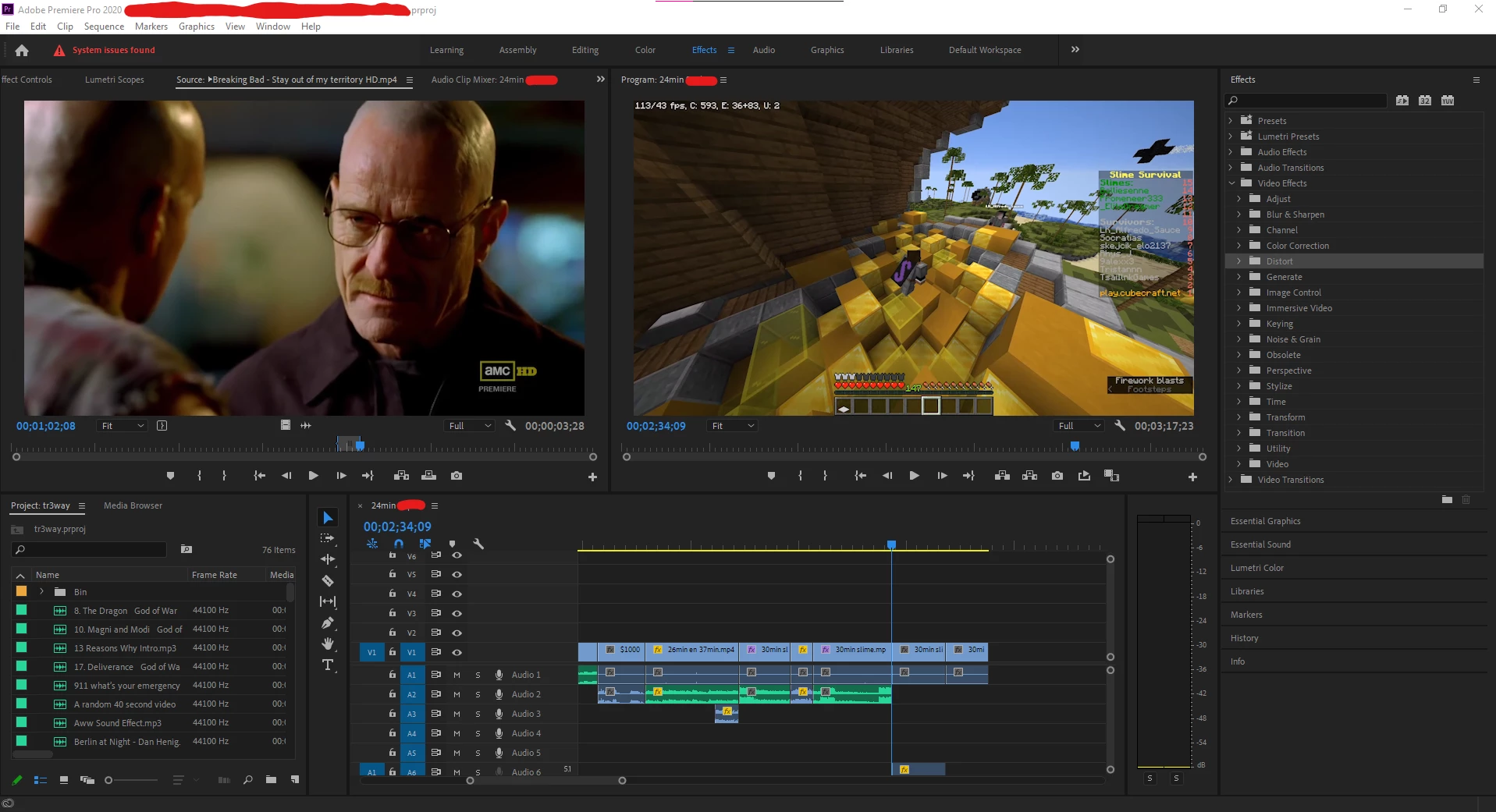Viewport: 1496px width, 812px height.
Task: Create new bin in Project panel
Action: (x=271, y=779)
